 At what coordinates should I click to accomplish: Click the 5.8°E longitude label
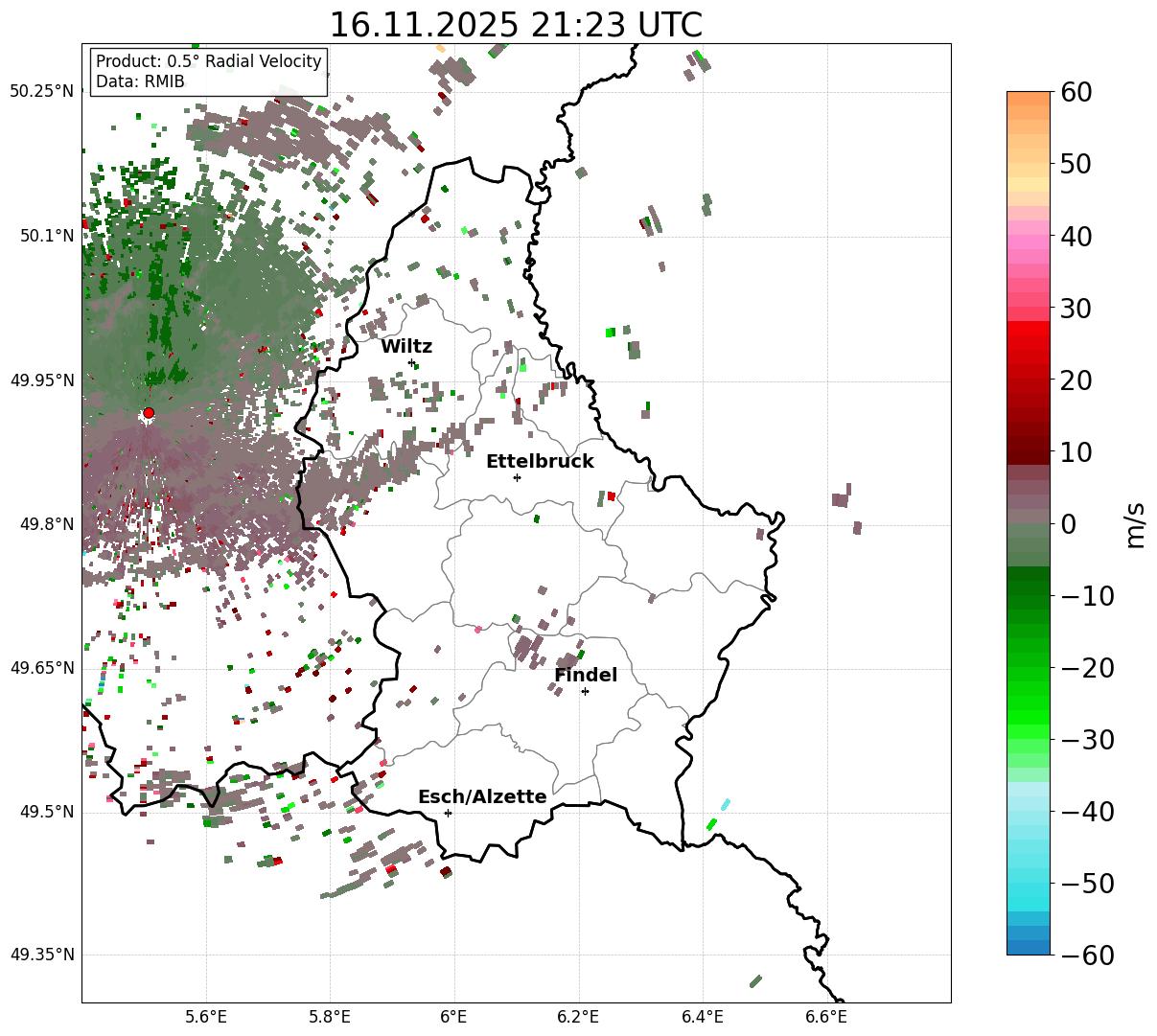330,1018
